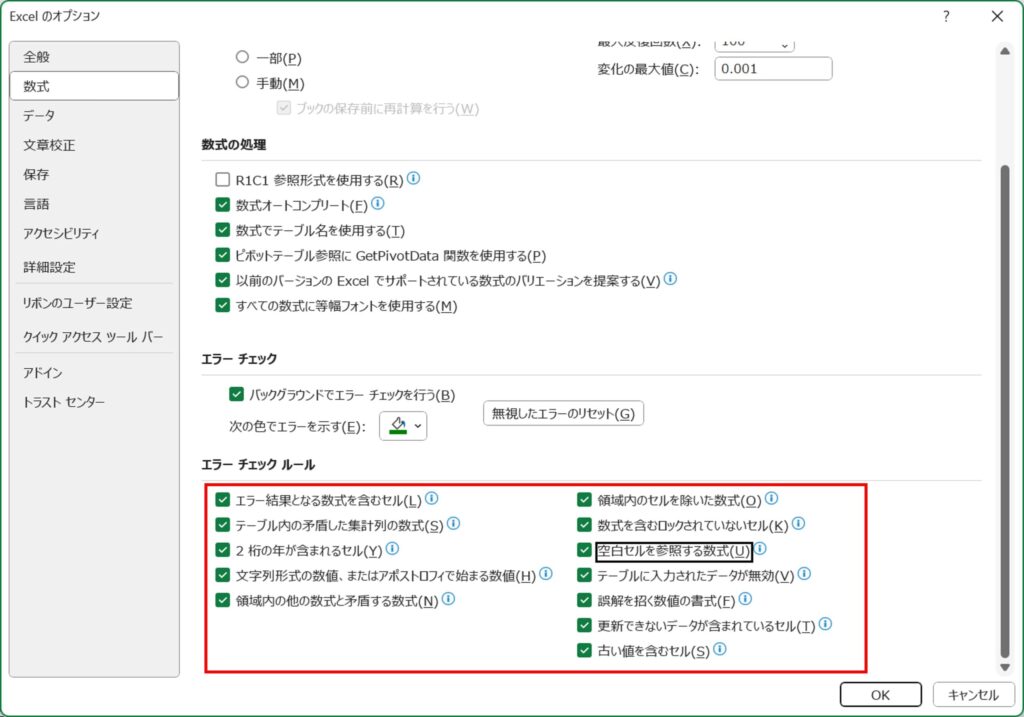Click the scrollbar up arrow
The image size is (1024, 717).
click(x=1005, y=51)
